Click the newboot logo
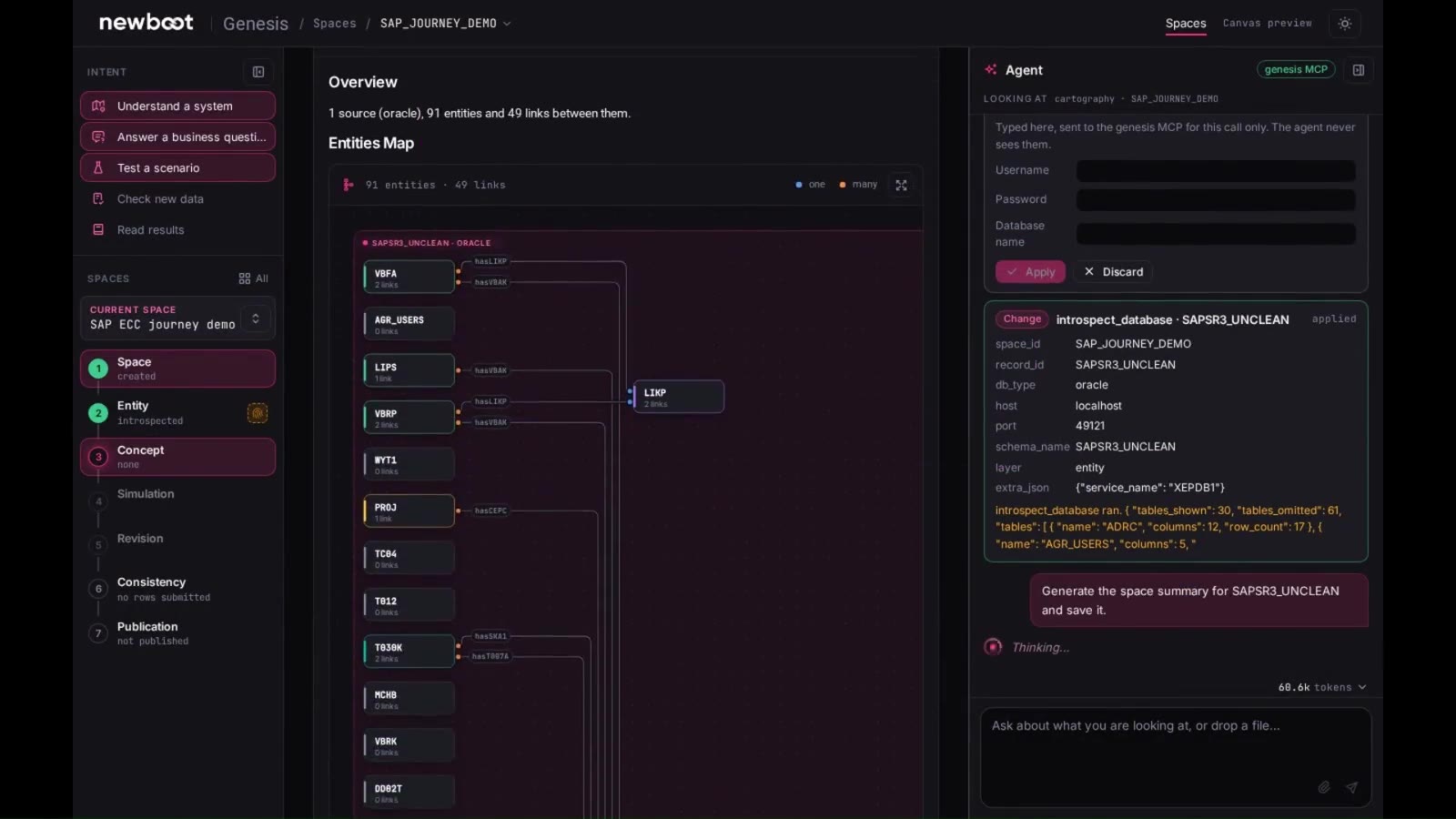Image resolution: width=1456 pixels, height=819 pixels. 146,23
